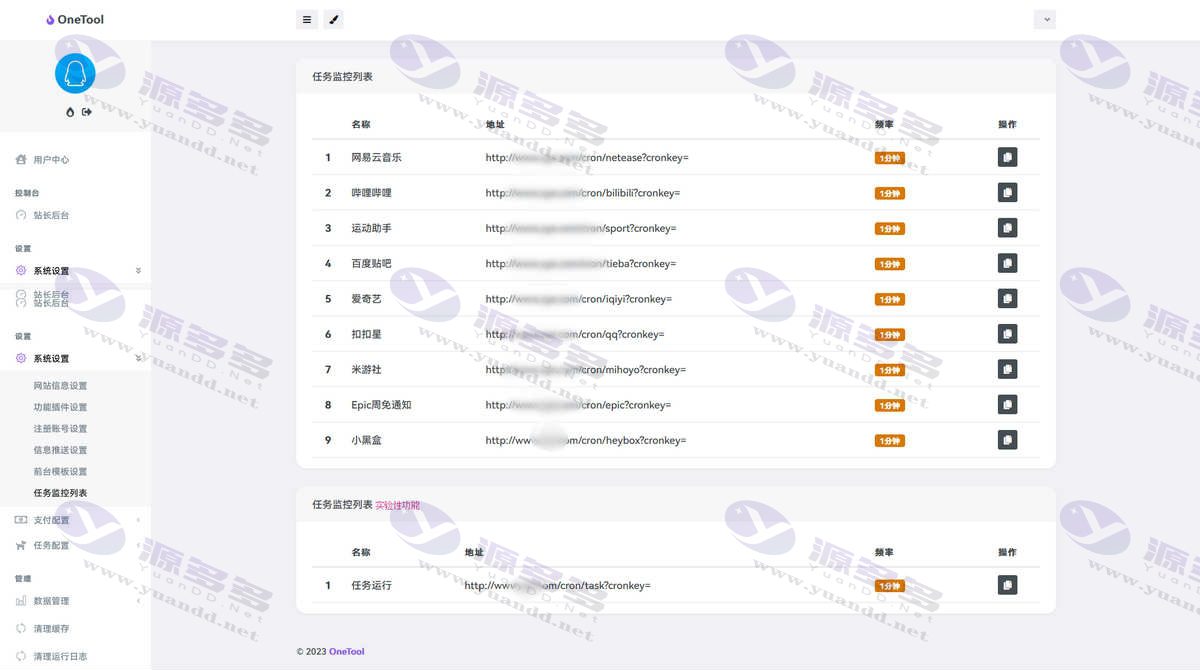
Task: Click the URL ending in cron/netease?cronkey=
Action: (587, 158)
